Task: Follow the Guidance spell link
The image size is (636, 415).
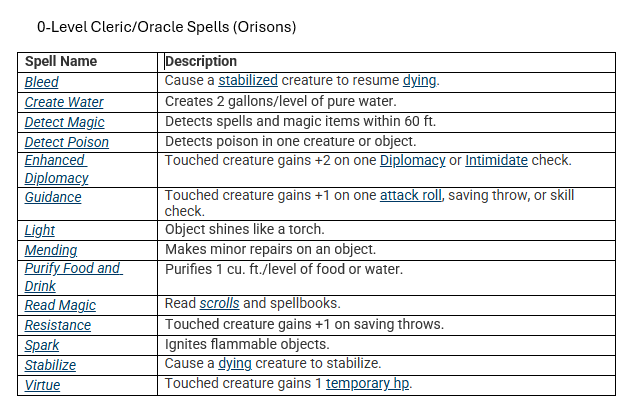Action: (53, 197)
